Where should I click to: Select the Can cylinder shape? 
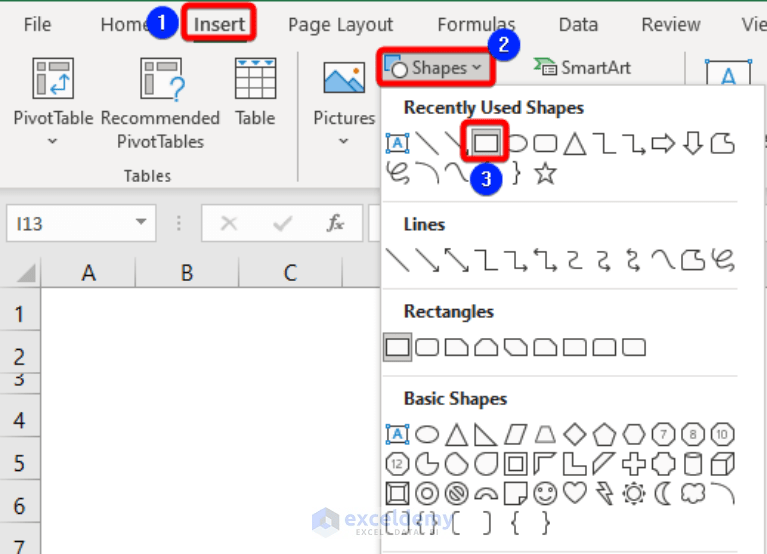point(693,464)
